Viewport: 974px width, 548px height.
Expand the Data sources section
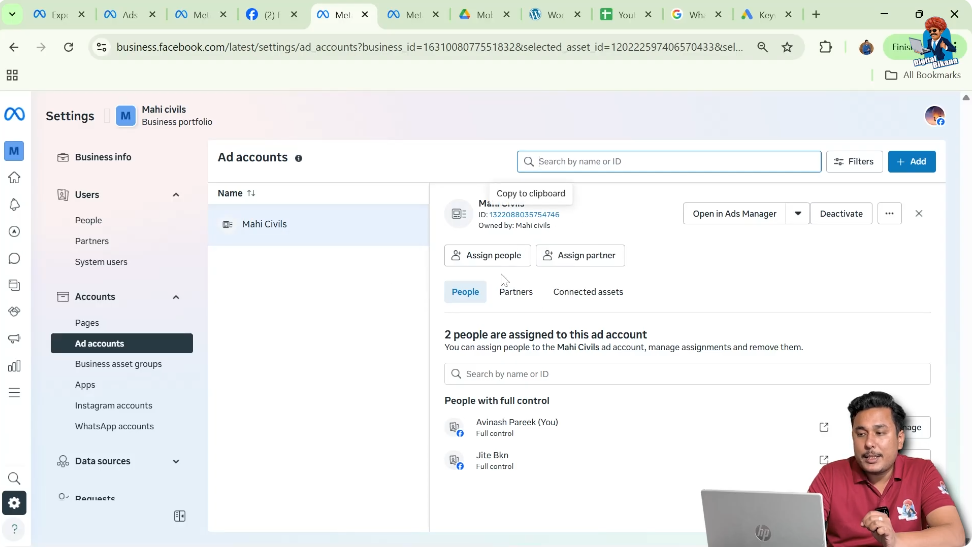click(176, 461)
